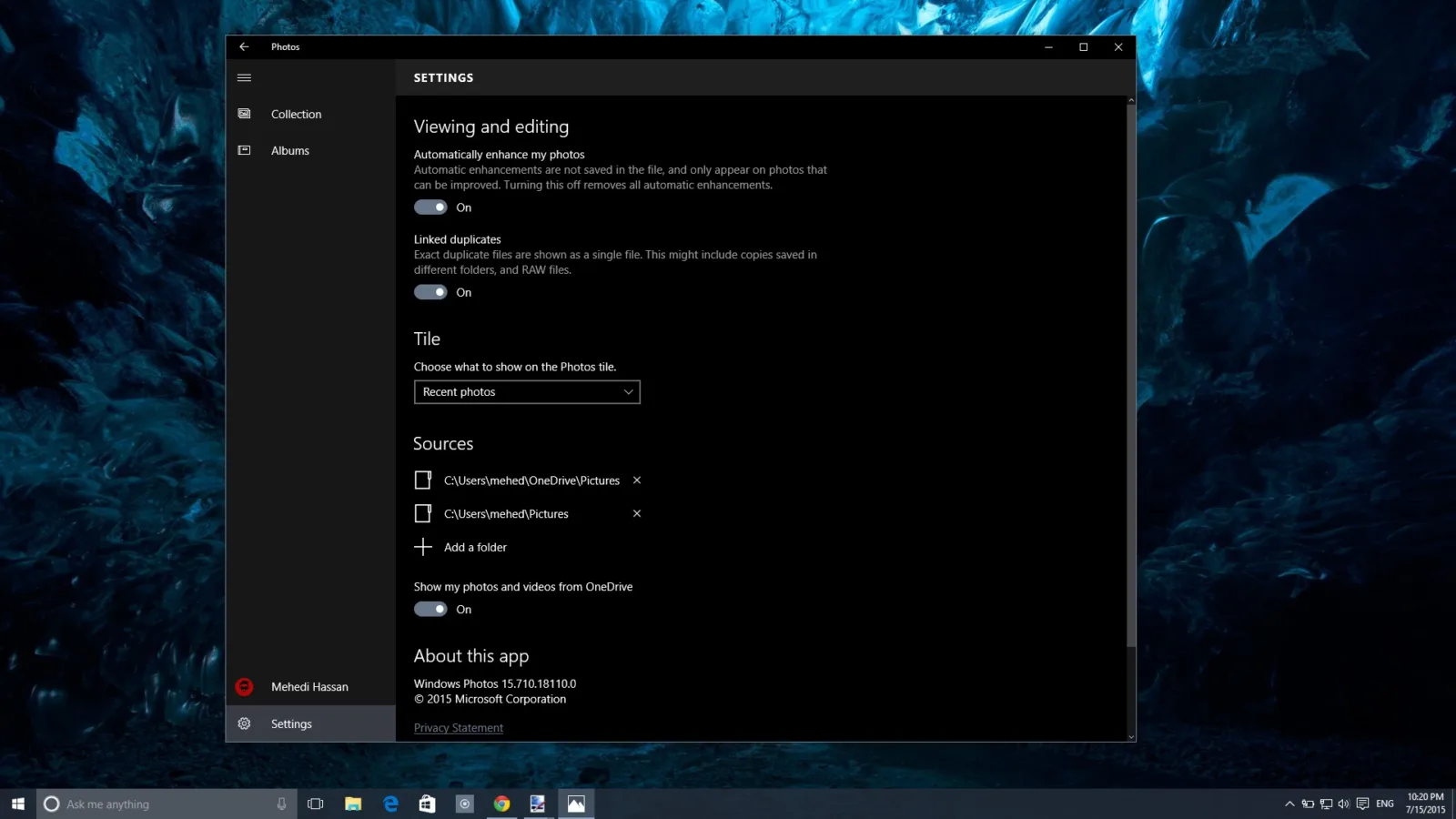Click the battery icon in system tray
The height and width of the screenshot is (819, 1456).
pyautogui.click(x=1308, y=804)
